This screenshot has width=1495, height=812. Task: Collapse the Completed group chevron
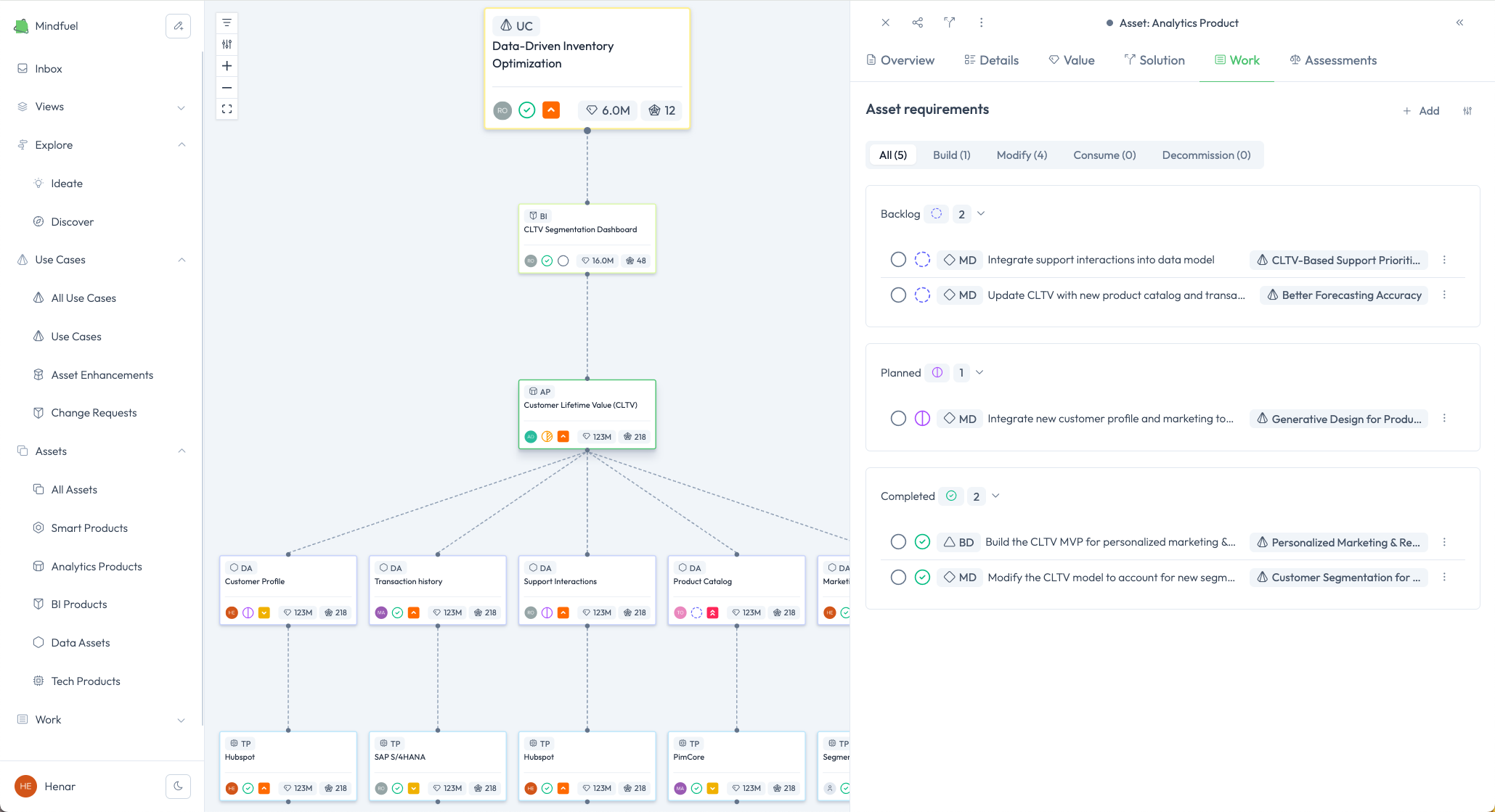pos(995,496)
